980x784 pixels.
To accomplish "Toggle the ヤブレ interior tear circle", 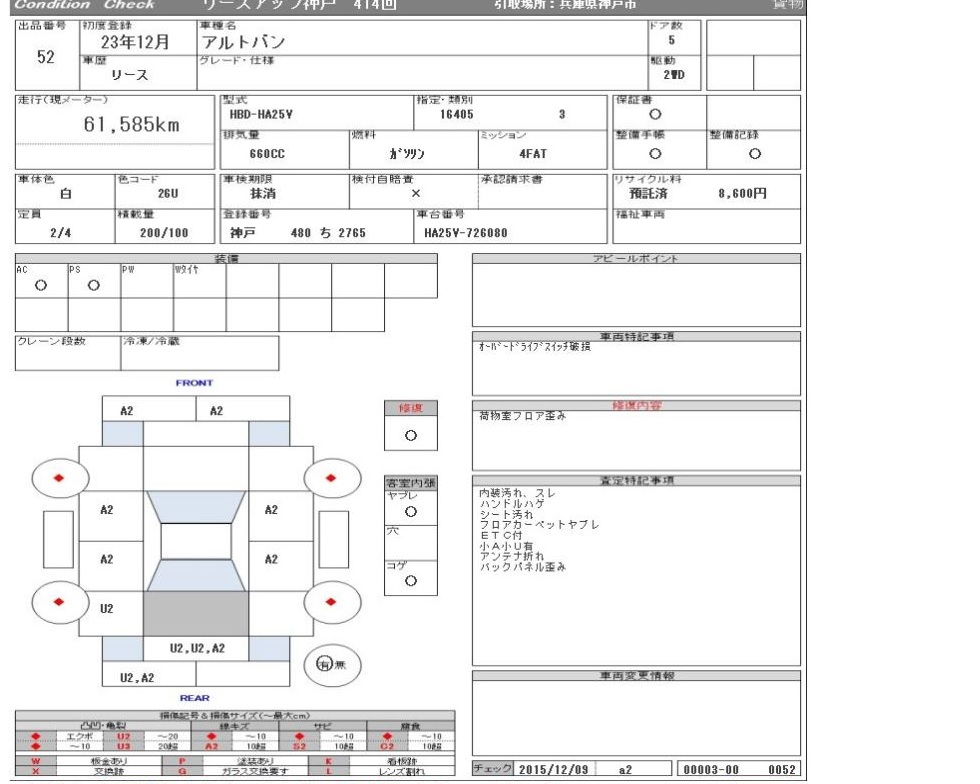I will coord(410,511).
